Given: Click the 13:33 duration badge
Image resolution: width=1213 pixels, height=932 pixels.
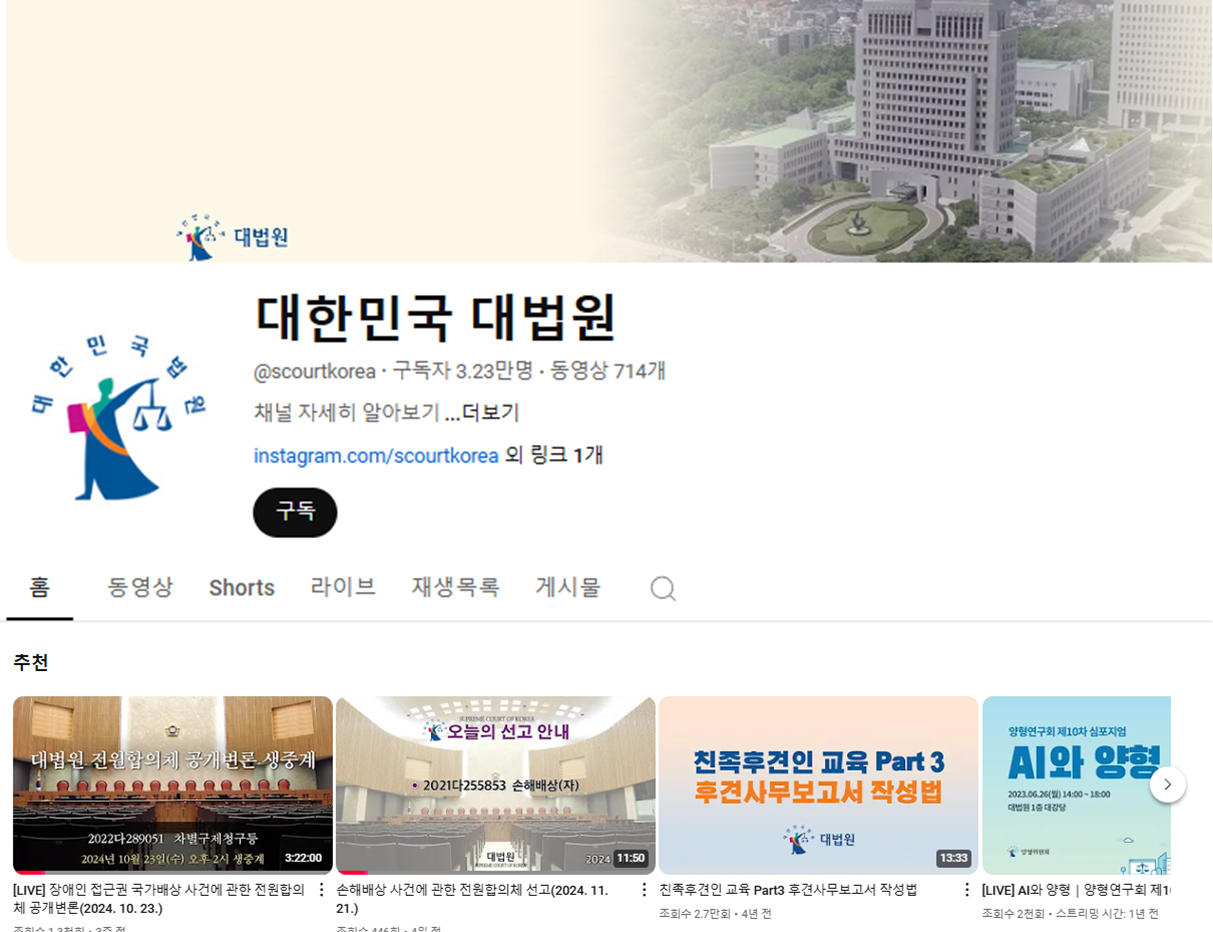Looking at the screenshot, I should 953,858.
